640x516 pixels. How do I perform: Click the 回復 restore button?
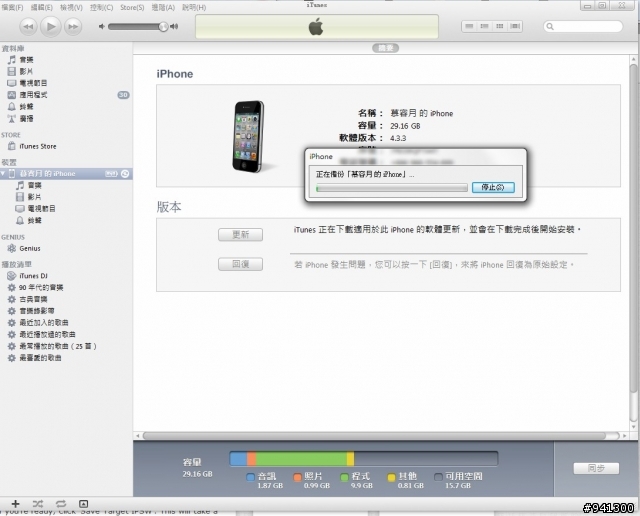click(240, 264)
